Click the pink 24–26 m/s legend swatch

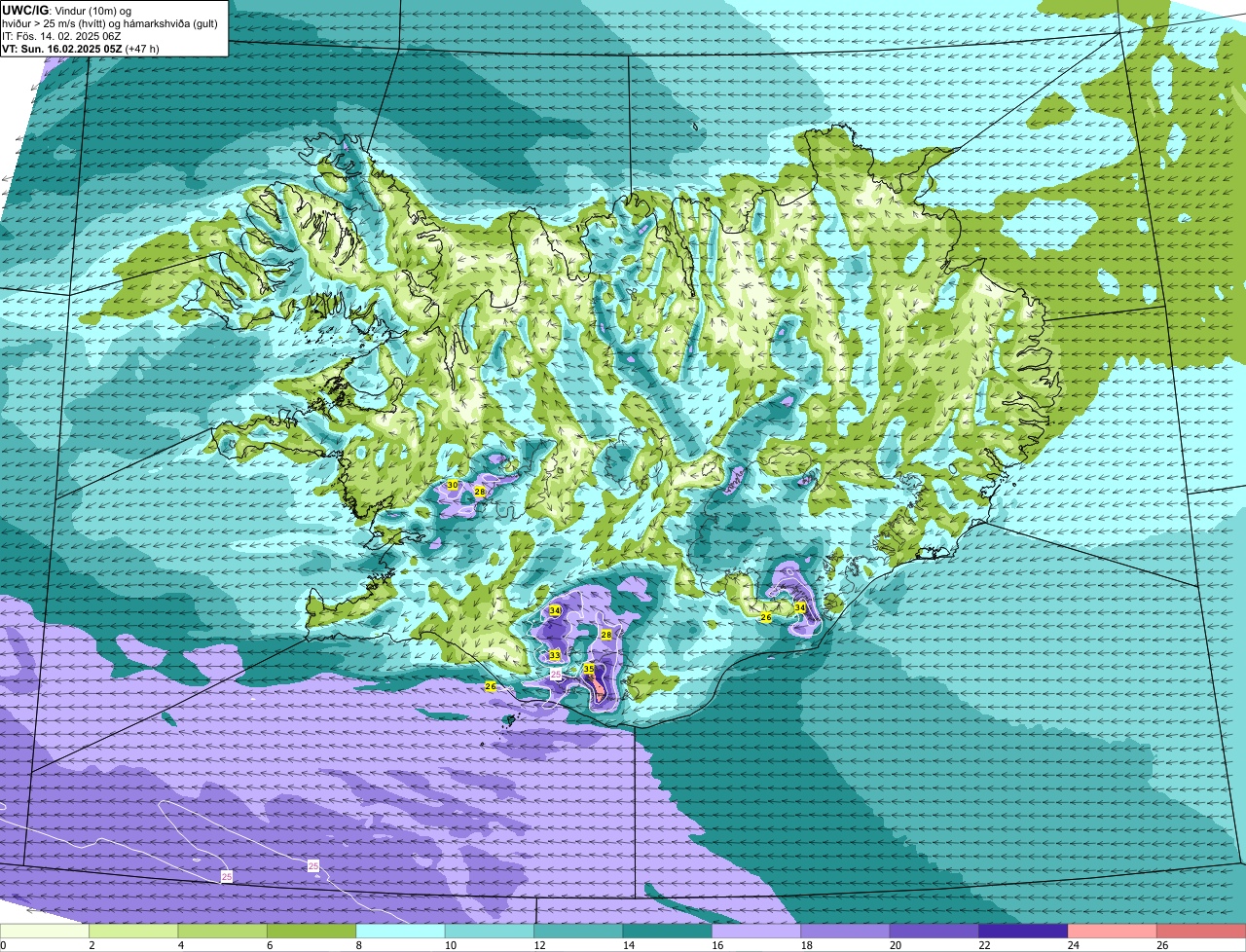pyautogui.click(x=1113, y=931)
